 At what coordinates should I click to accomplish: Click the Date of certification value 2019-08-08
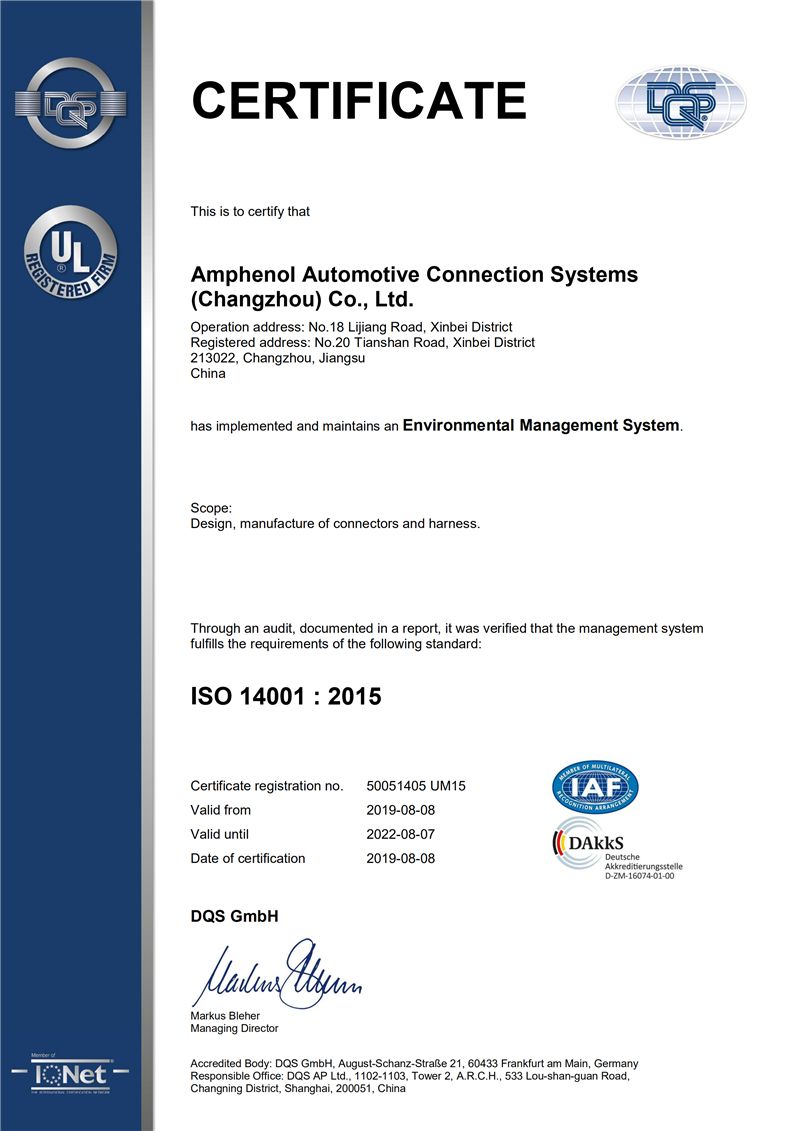coord(400,858)
